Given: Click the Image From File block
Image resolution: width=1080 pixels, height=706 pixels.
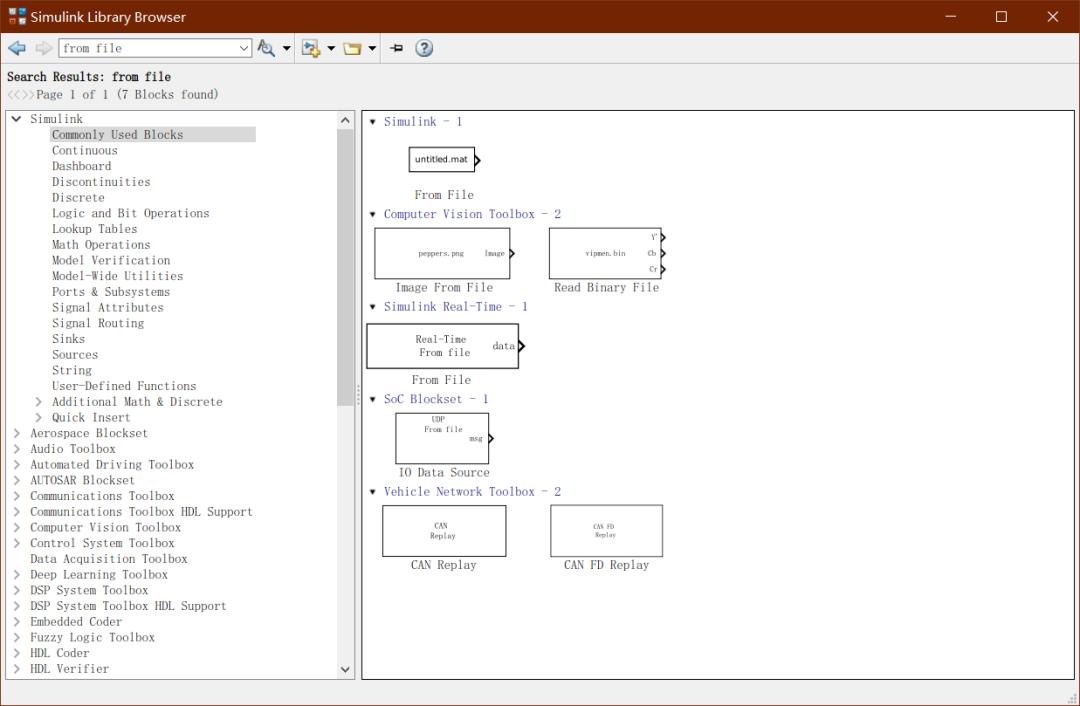Looking at the screenshot, I should [x=442, y=253].
